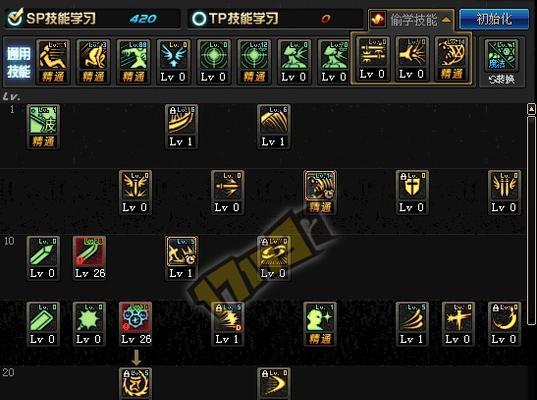537x400 pixels.
Task: Select the red orb cluster skill Lv 26
Action: [135, 324]
